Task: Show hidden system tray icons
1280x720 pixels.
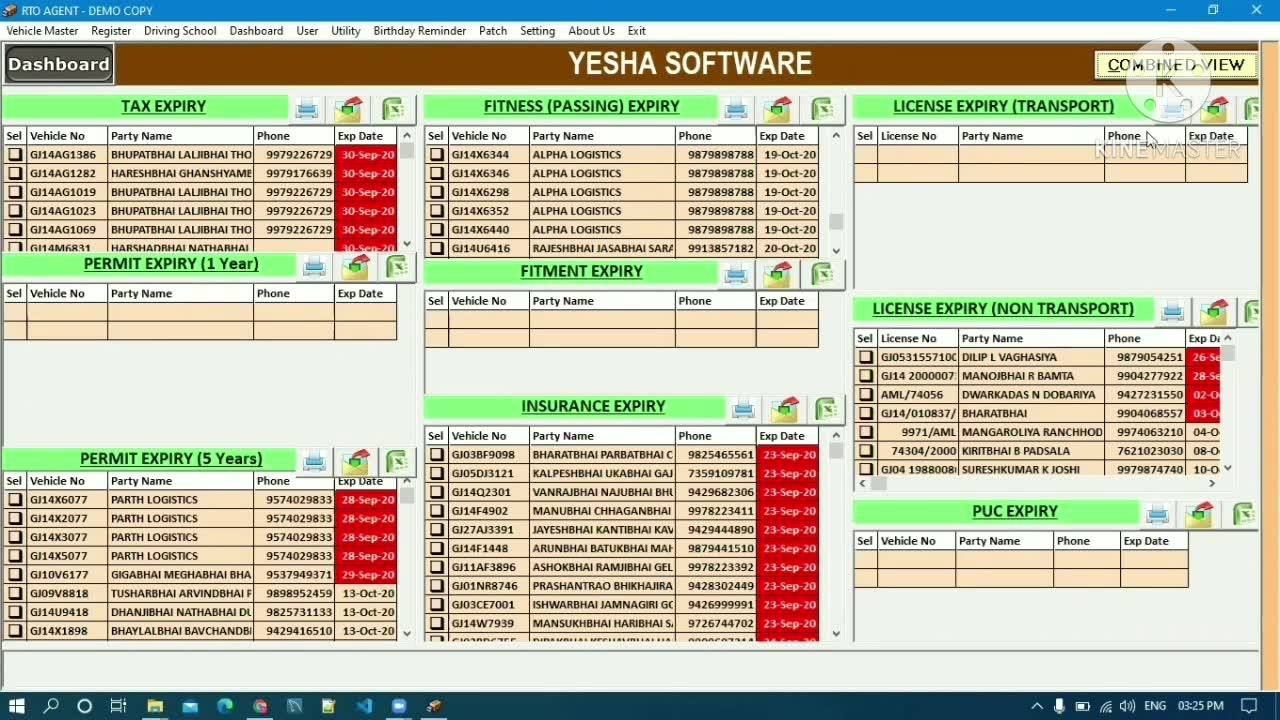Action: pyautogui.click(x=1037, y=706)
